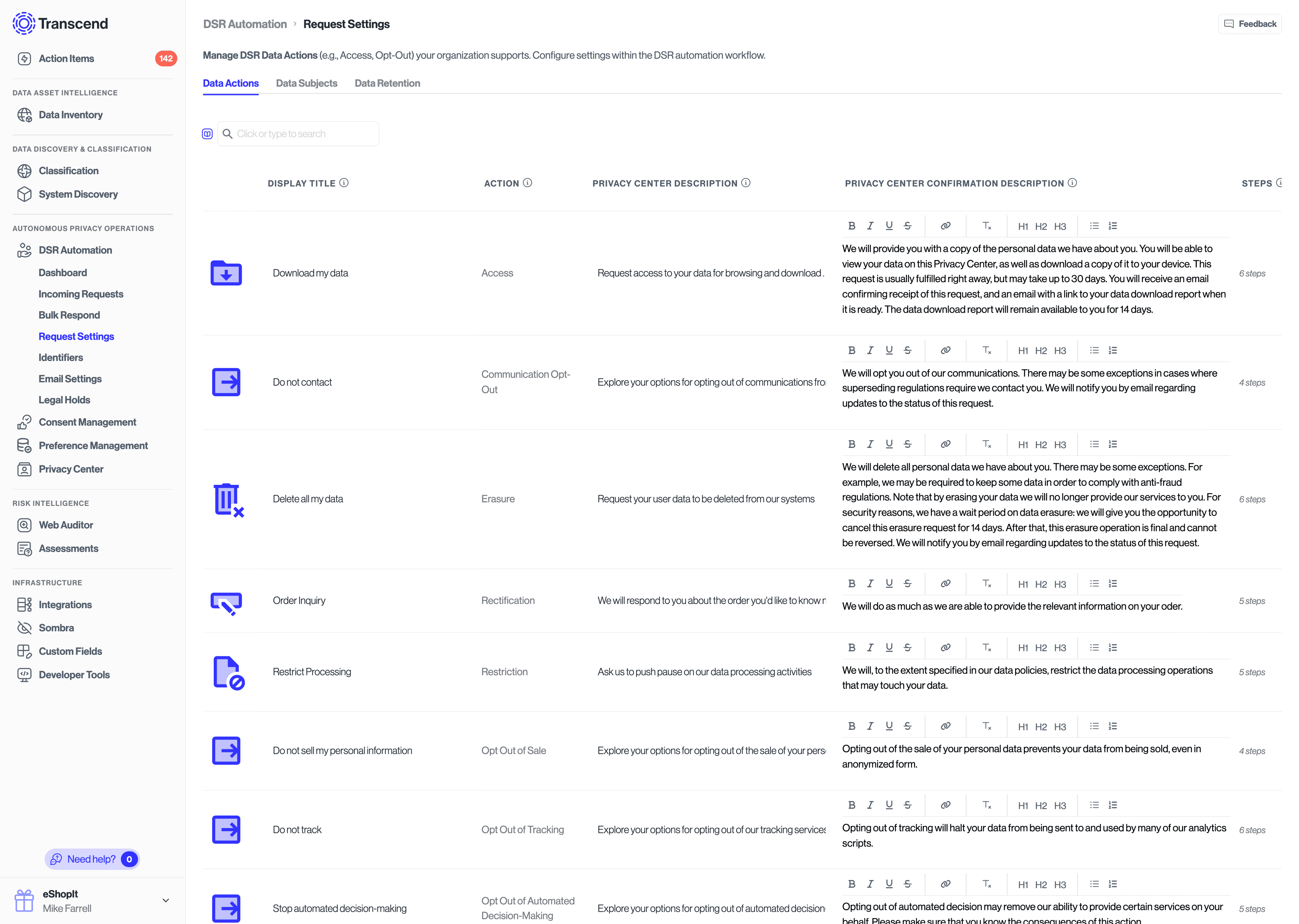Toggle italic in Do not contact editor
1299x924 pixels.
870,350
